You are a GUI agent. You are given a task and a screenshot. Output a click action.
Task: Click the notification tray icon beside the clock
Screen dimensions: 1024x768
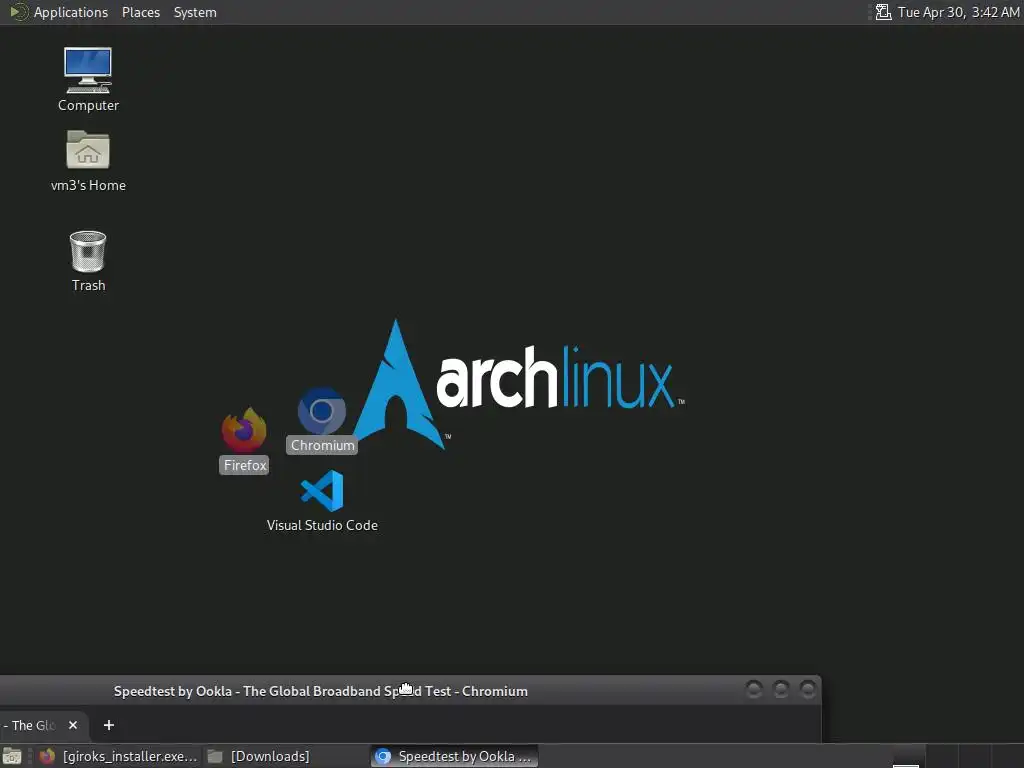click(x=883, y=12)
